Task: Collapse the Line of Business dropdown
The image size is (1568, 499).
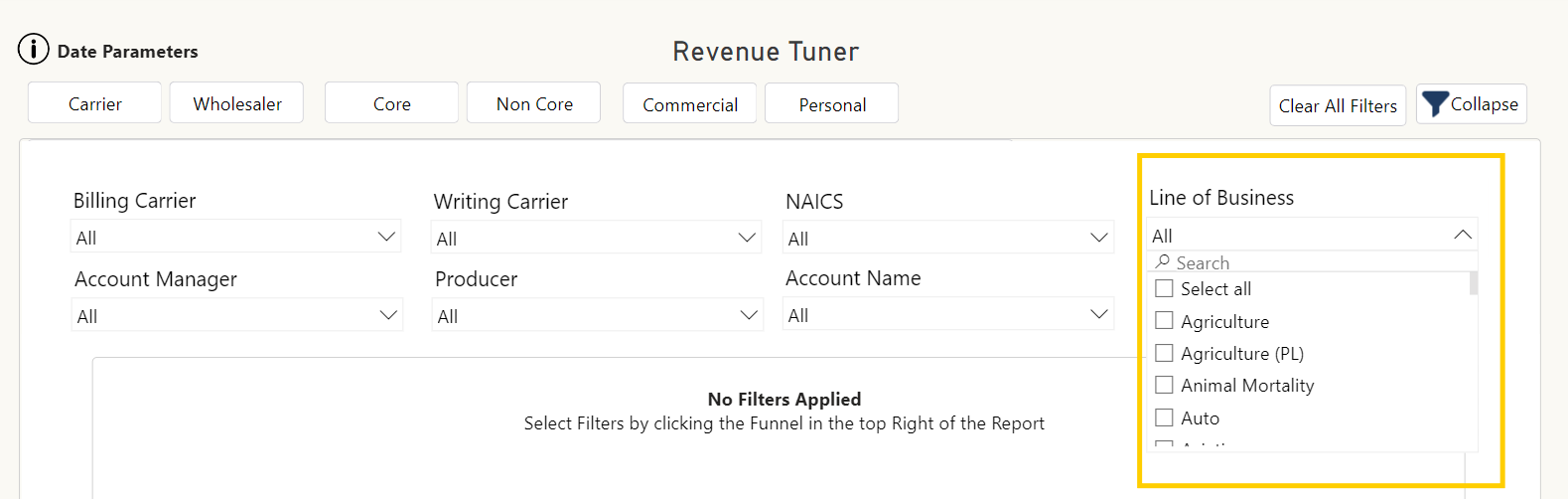Action: (1462, 236)
